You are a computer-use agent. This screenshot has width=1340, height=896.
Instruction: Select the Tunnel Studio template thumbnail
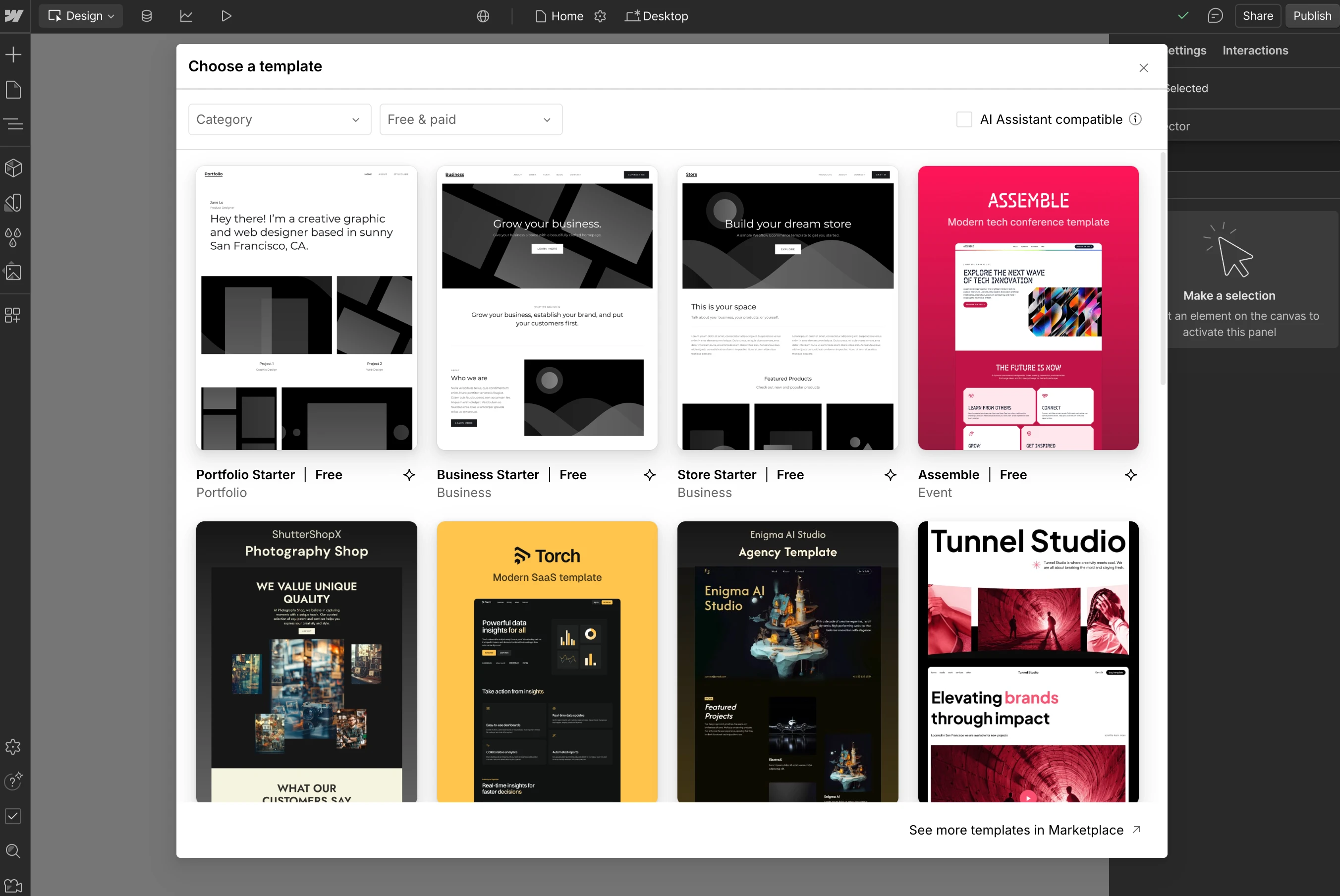pos(1028,662)
